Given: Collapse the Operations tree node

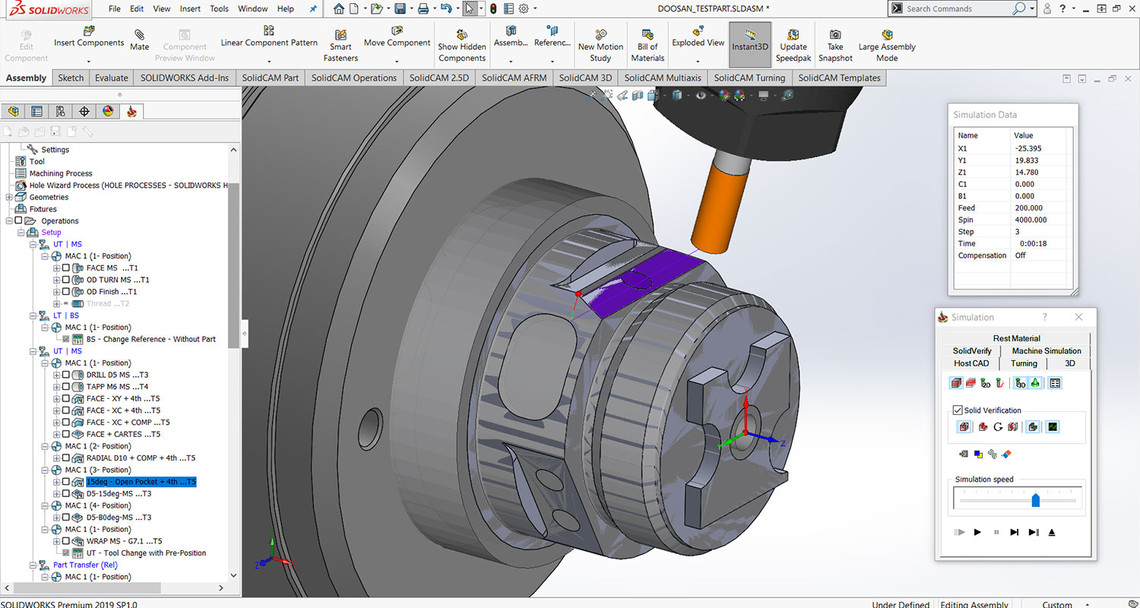Looking at the screenshot, I should (x=9, y=220).
